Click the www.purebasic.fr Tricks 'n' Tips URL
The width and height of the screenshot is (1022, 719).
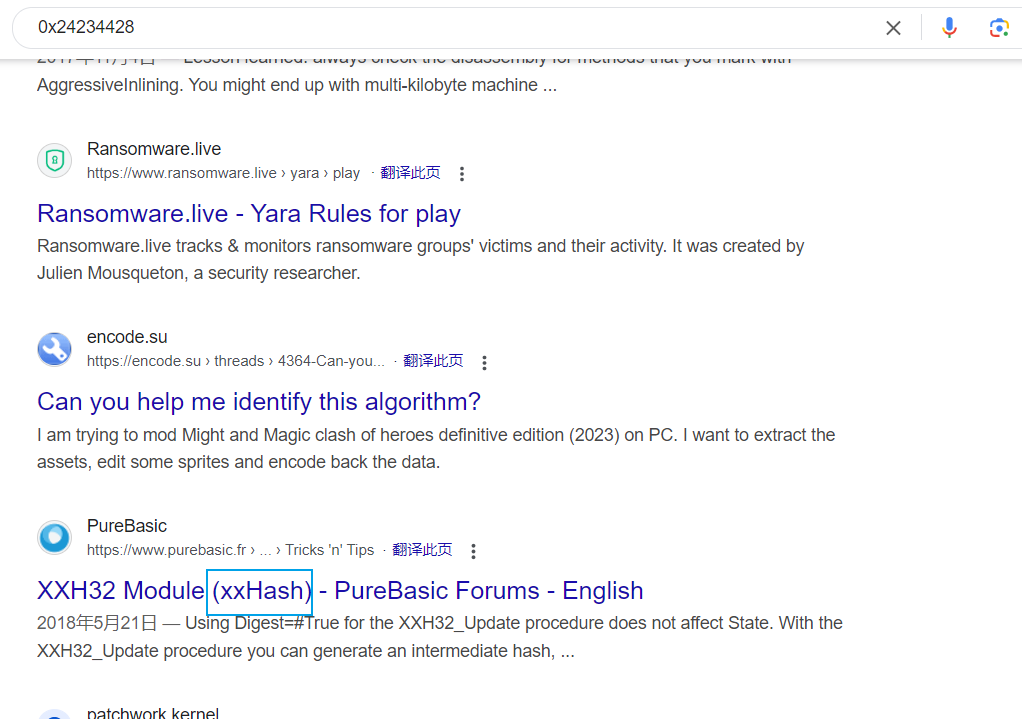(x=230, y=551)
